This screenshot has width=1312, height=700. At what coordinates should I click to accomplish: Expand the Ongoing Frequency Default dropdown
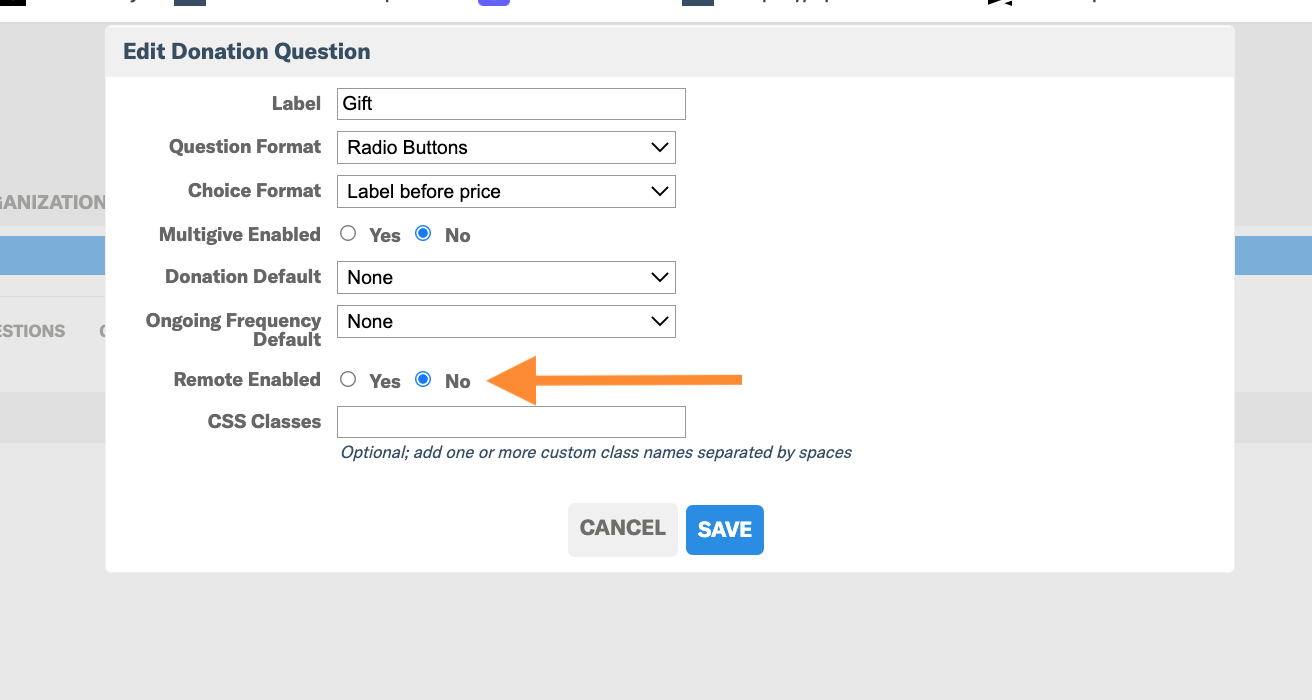[506, 321]
